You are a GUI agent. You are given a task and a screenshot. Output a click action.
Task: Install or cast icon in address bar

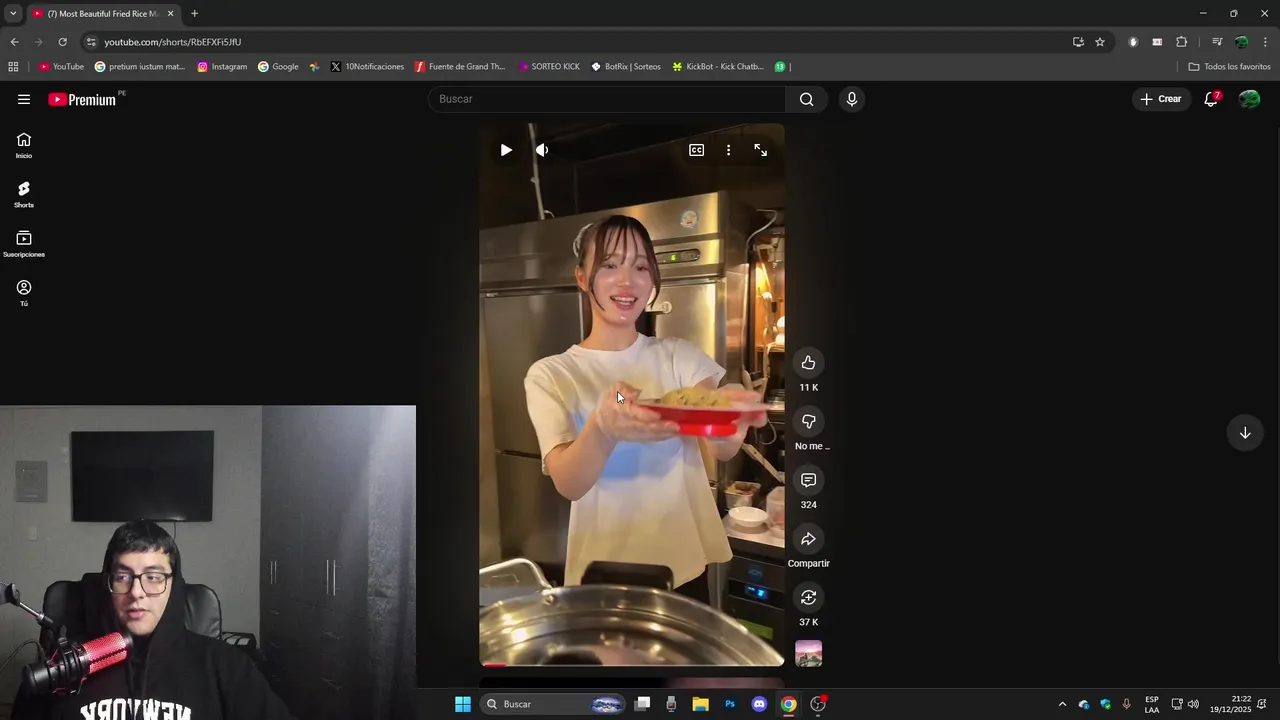(x=1078, y=42)
